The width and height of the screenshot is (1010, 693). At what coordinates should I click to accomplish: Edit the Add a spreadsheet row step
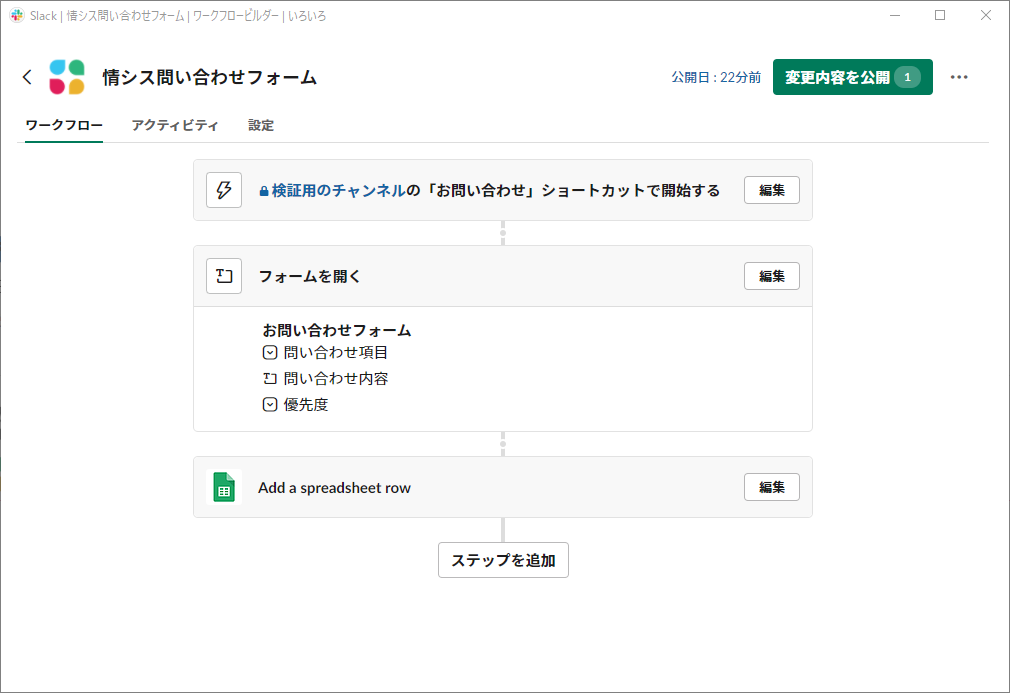pyautogui.click(x=771, y=487)
